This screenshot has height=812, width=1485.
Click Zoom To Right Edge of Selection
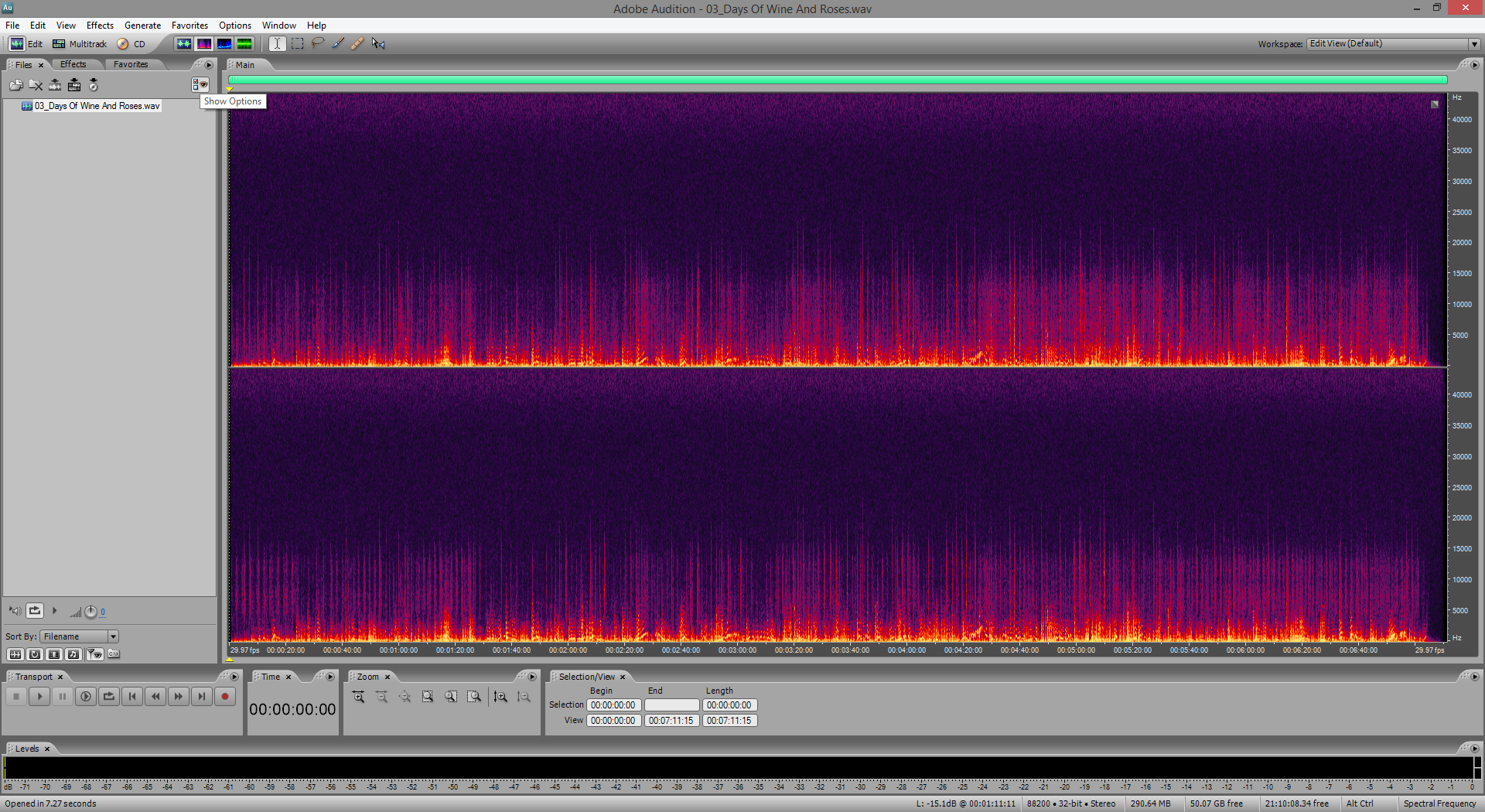tap(474, 697)
